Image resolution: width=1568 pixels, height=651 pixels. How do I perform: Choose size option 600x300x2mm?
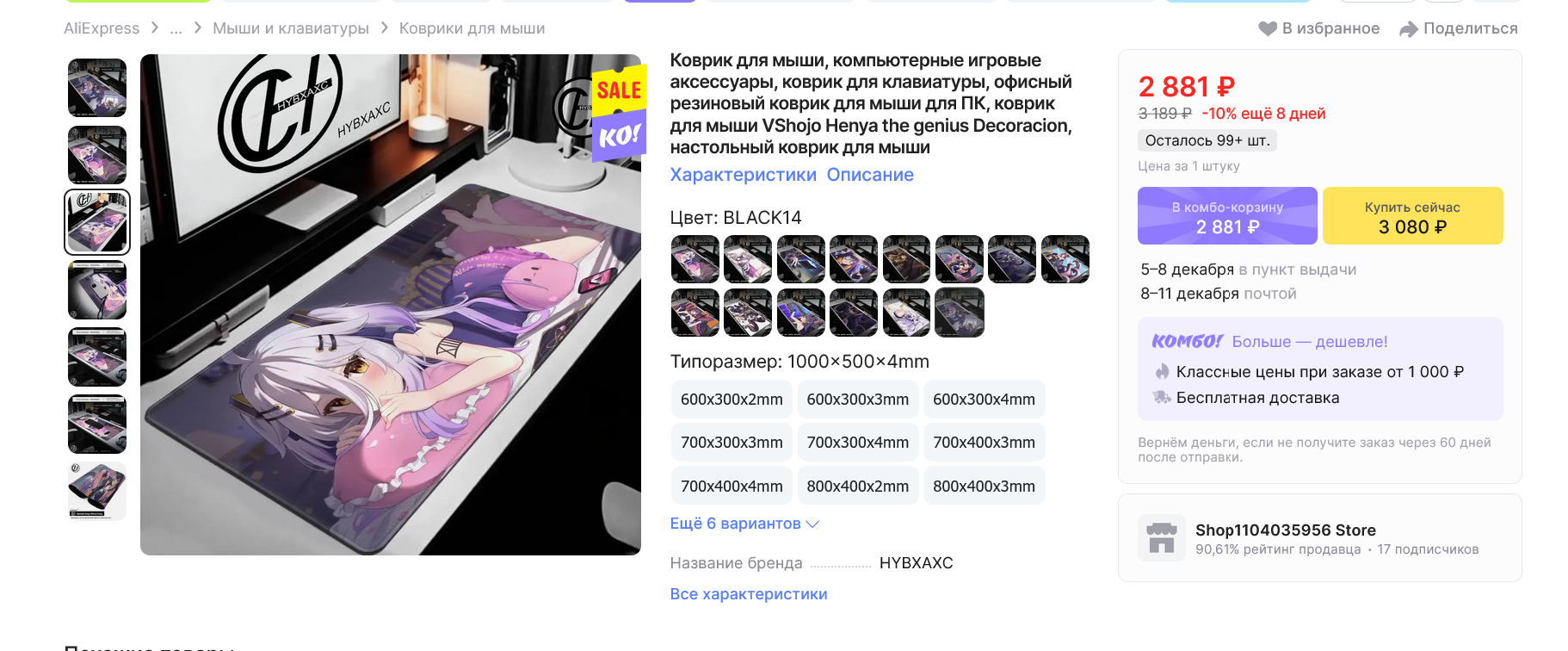coord(732,400)
